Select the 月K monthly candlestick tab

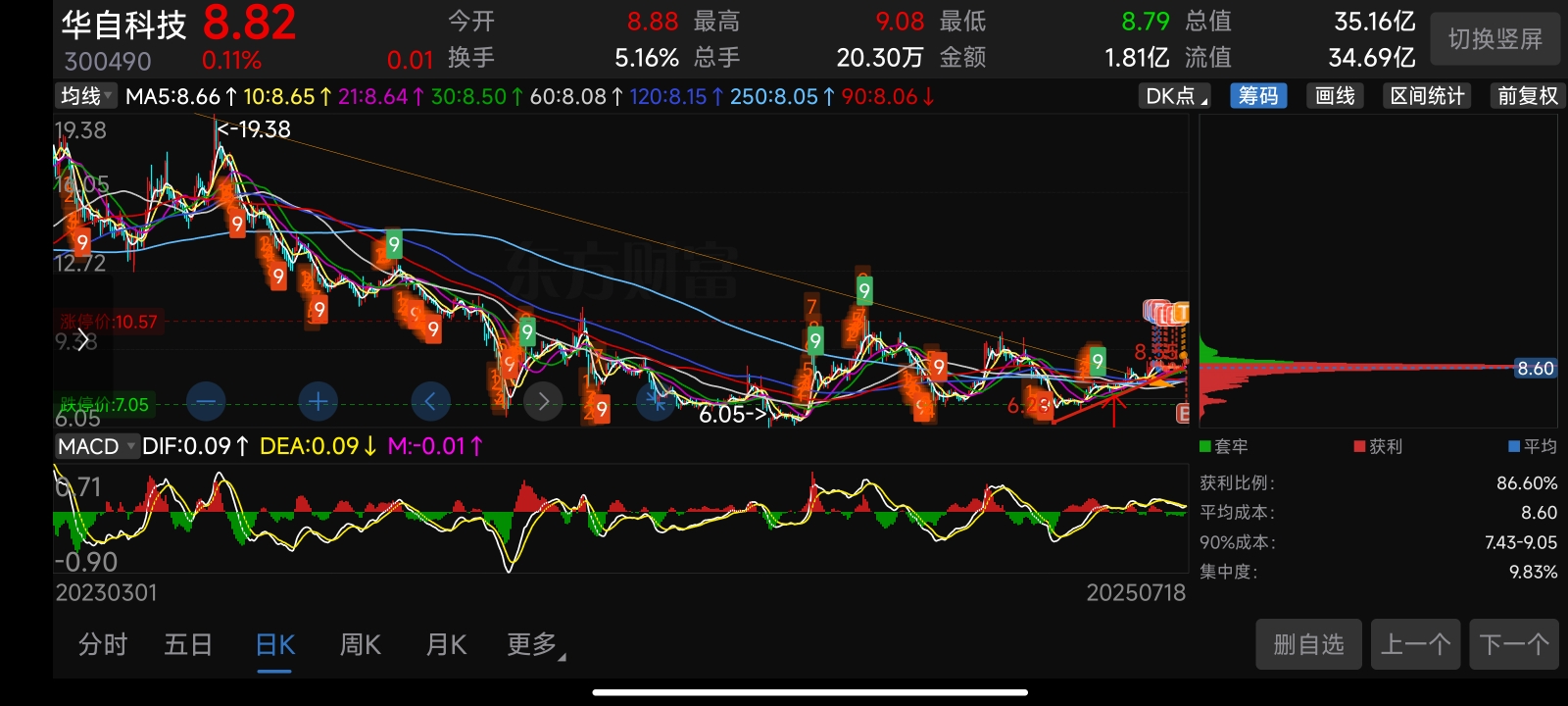[447, 644]
